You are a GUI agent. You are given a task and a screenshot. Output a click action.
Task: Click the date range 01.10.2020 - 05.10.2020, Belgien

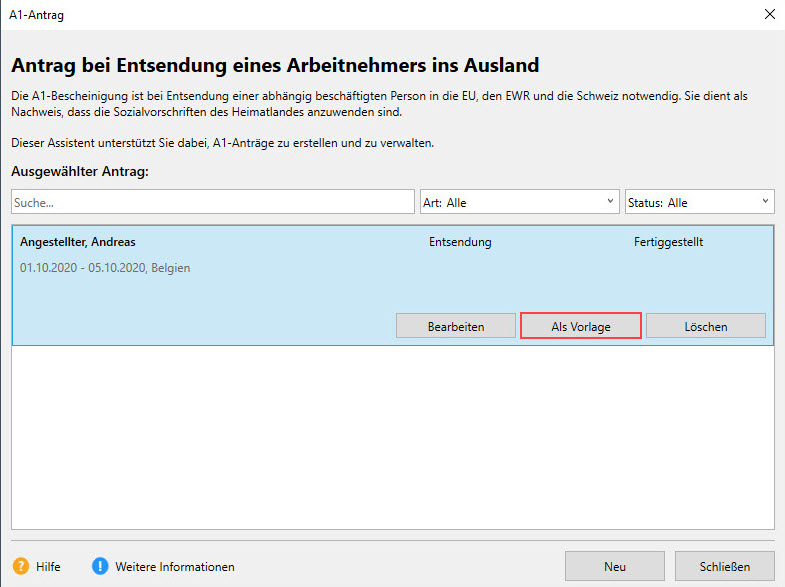pos(105,268)
